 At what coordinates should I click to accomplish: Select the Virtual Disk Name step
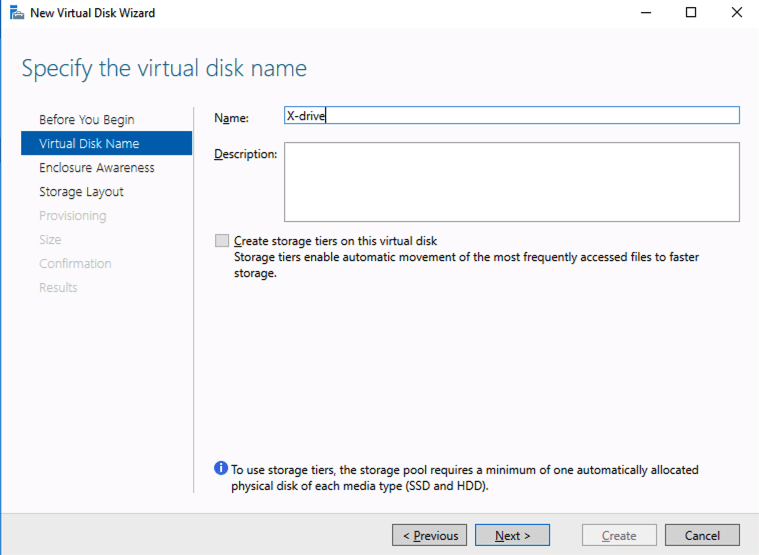coord(89,144)
